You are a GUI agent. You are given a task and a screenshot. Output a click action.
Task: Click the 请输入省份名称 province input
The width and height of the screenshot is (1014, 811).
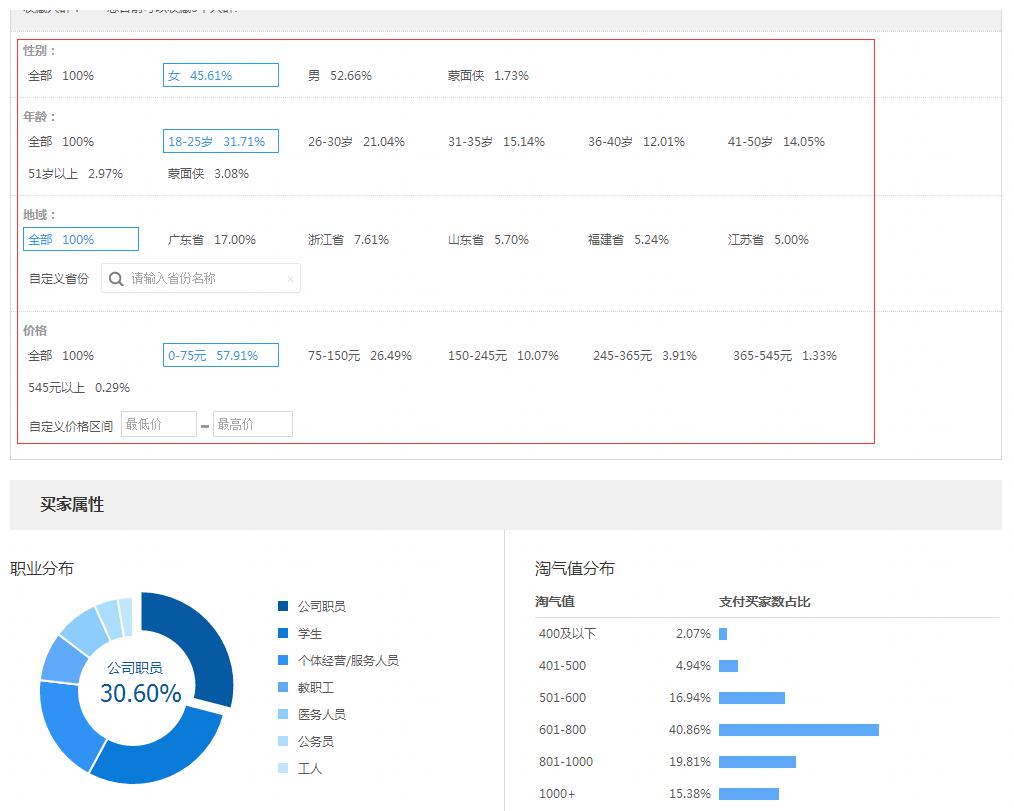click(x=205, y=279)
